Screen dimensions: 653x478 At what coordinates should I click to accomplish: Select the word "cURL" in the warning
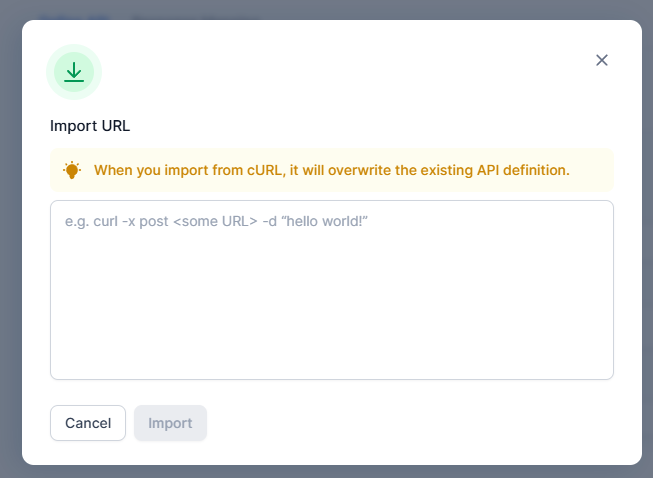[264, 170]
